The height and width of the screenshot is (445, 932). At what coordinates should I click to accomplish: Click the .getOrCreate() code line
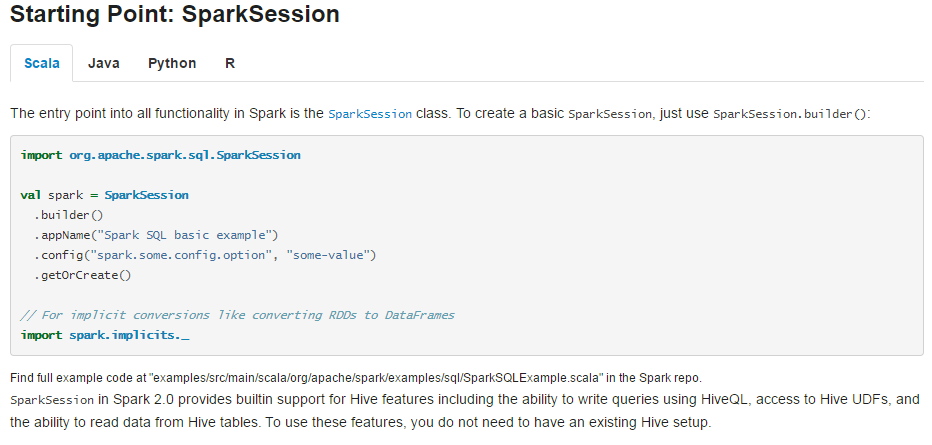[x=83, y=275]
